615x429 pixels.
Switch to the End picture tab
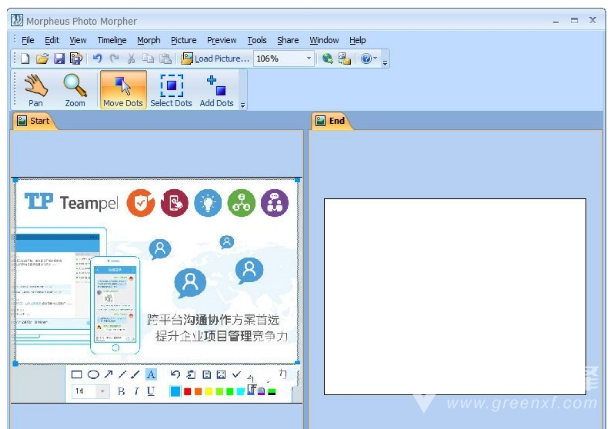pyautogui.click(x=331, y=121)
